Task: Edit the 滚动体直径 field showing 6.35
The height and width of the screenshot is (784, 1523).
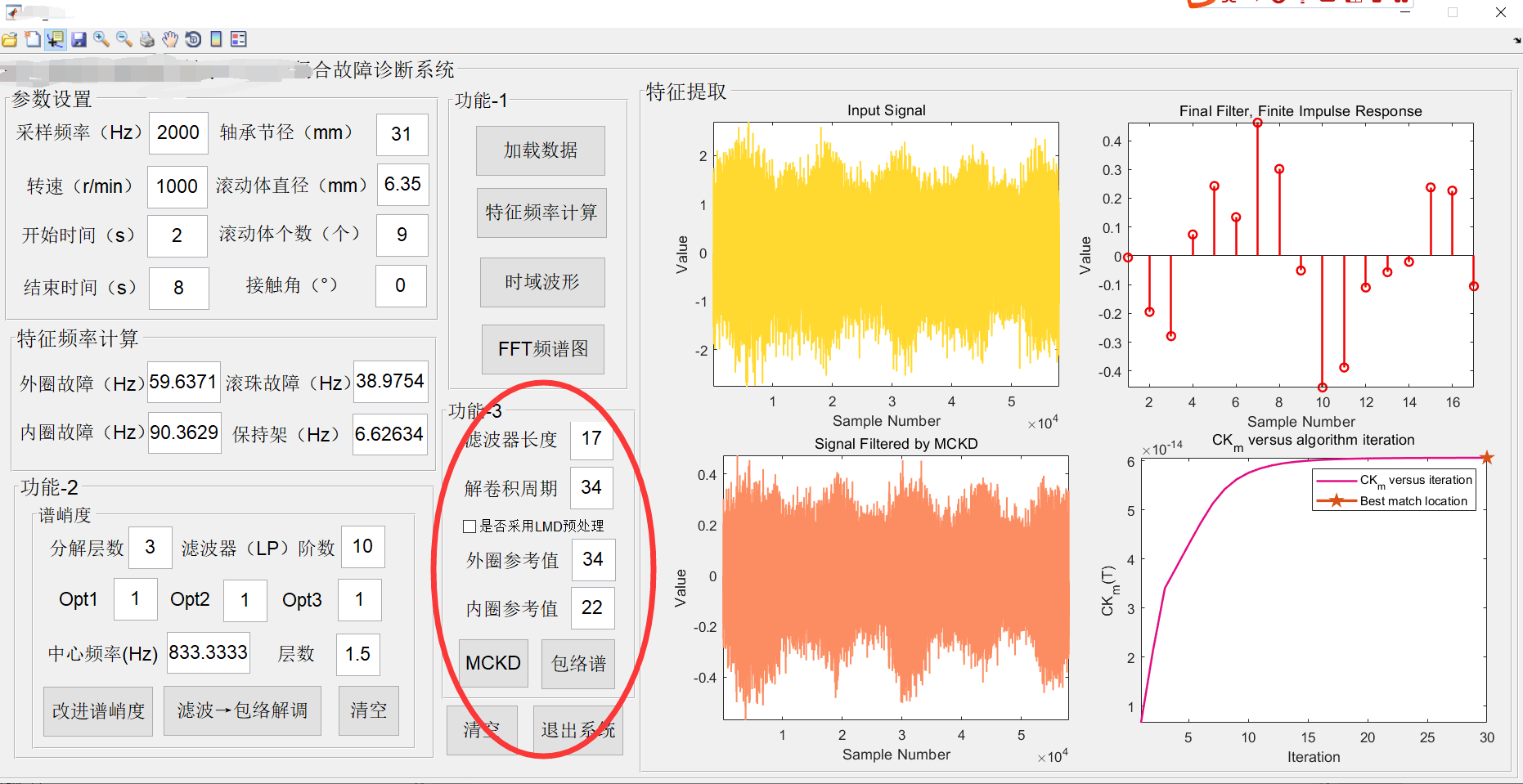Action: click(x=402, y=185)
